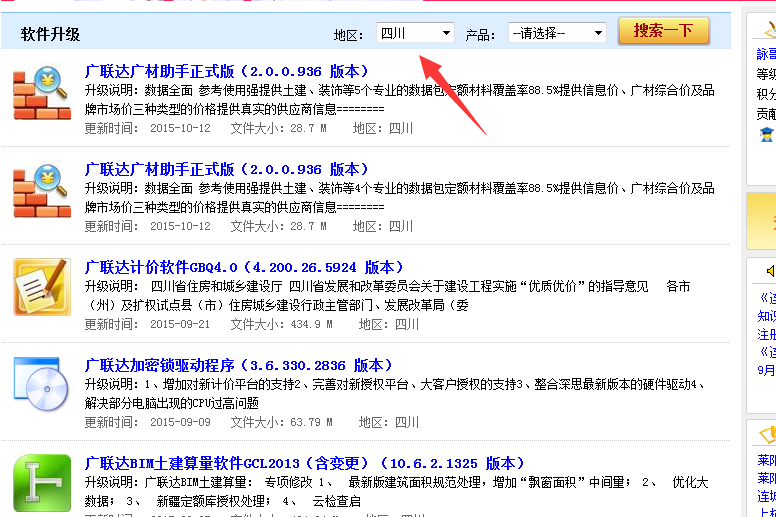This screenshot has width=776, height=517.
Task: Open 广联达计价软件GBQ4.0 (4.200.26.5924 版本) link
Action: coord(244,268)
